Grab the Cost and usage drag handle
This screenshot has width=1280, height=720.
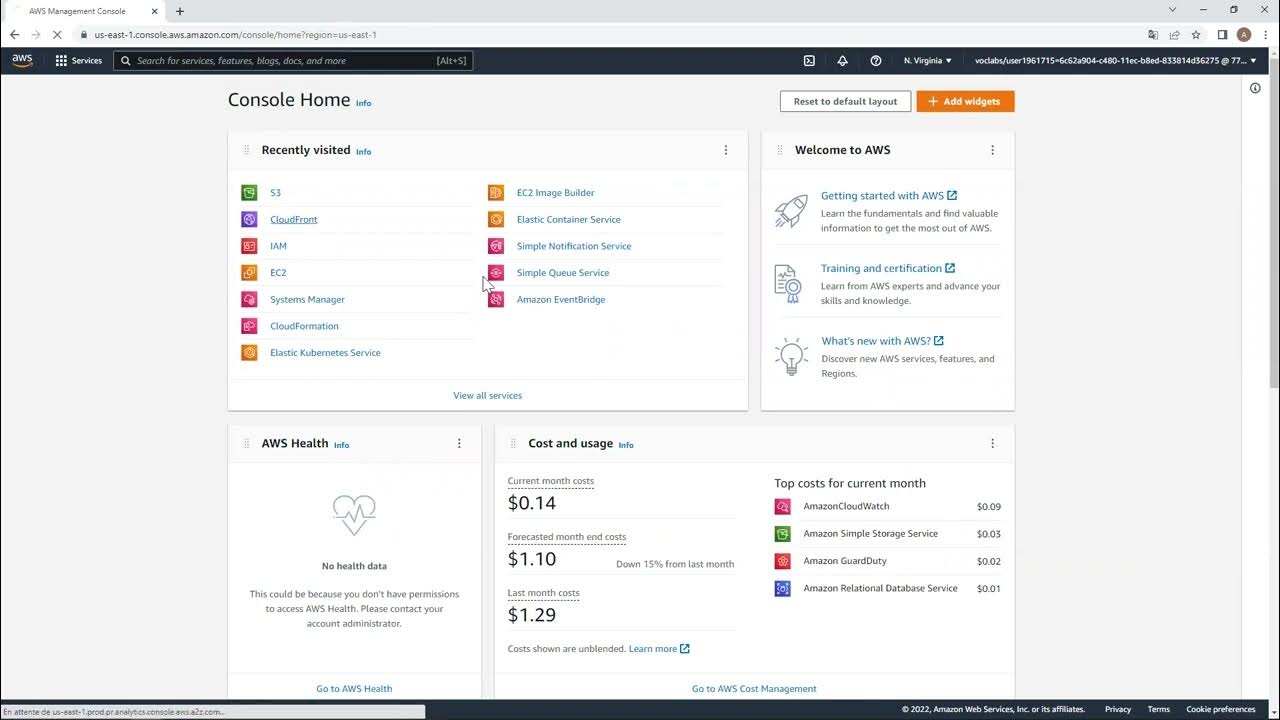(514, 443)
